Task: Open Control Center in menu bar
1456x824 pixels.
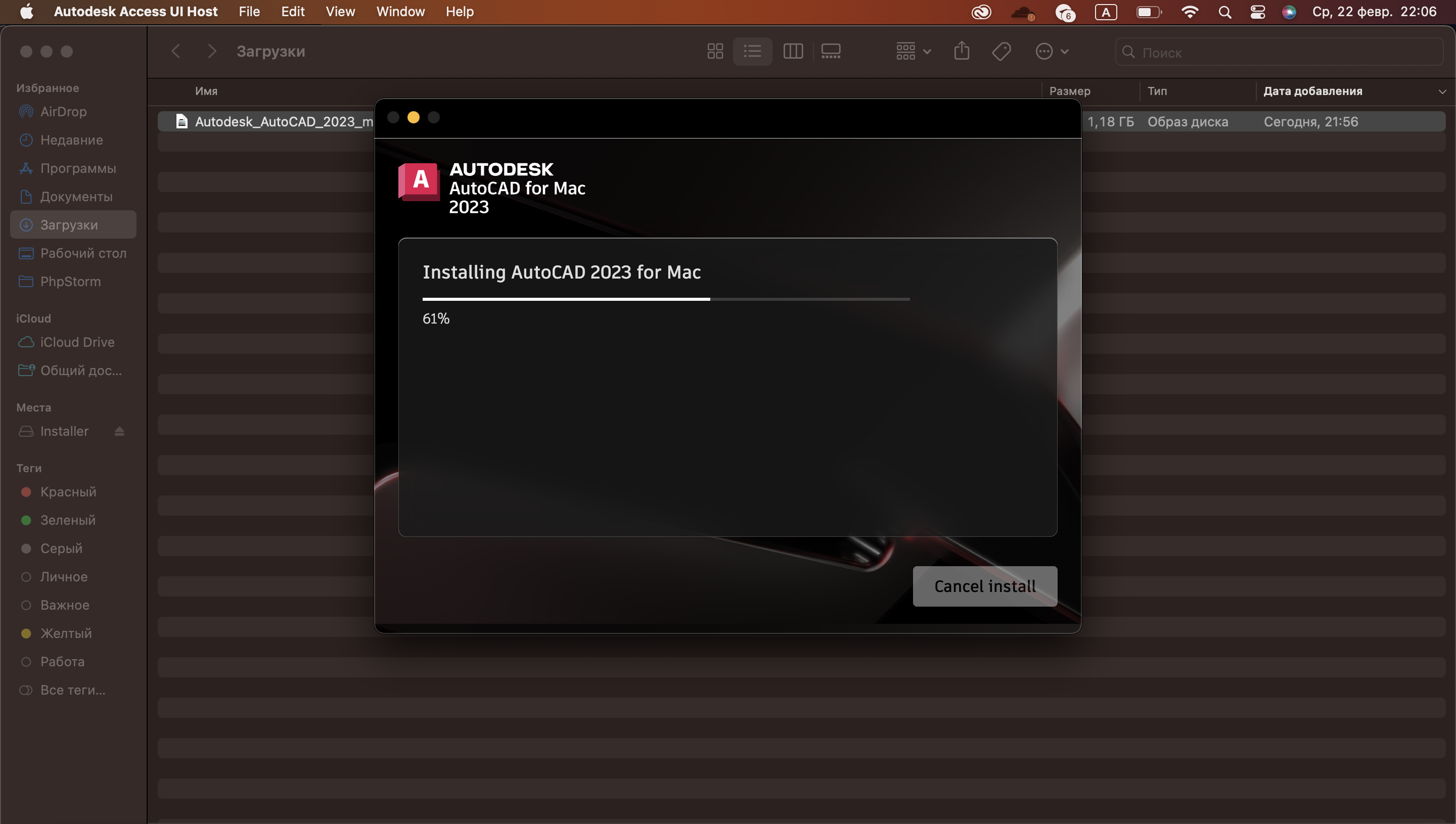Action: (x=1257, y=12)
